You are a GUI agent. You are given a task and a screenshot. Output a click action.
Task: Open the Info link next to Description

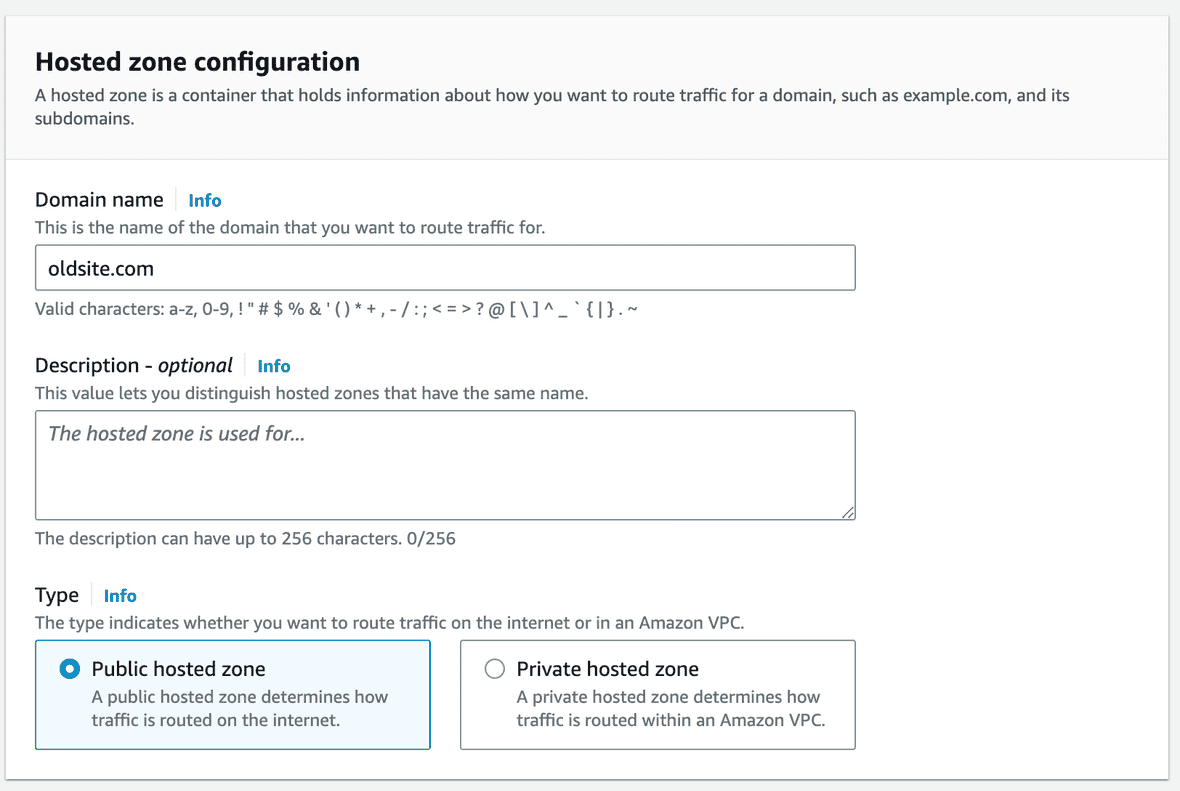pyautogui.click(x=273, y=365)
